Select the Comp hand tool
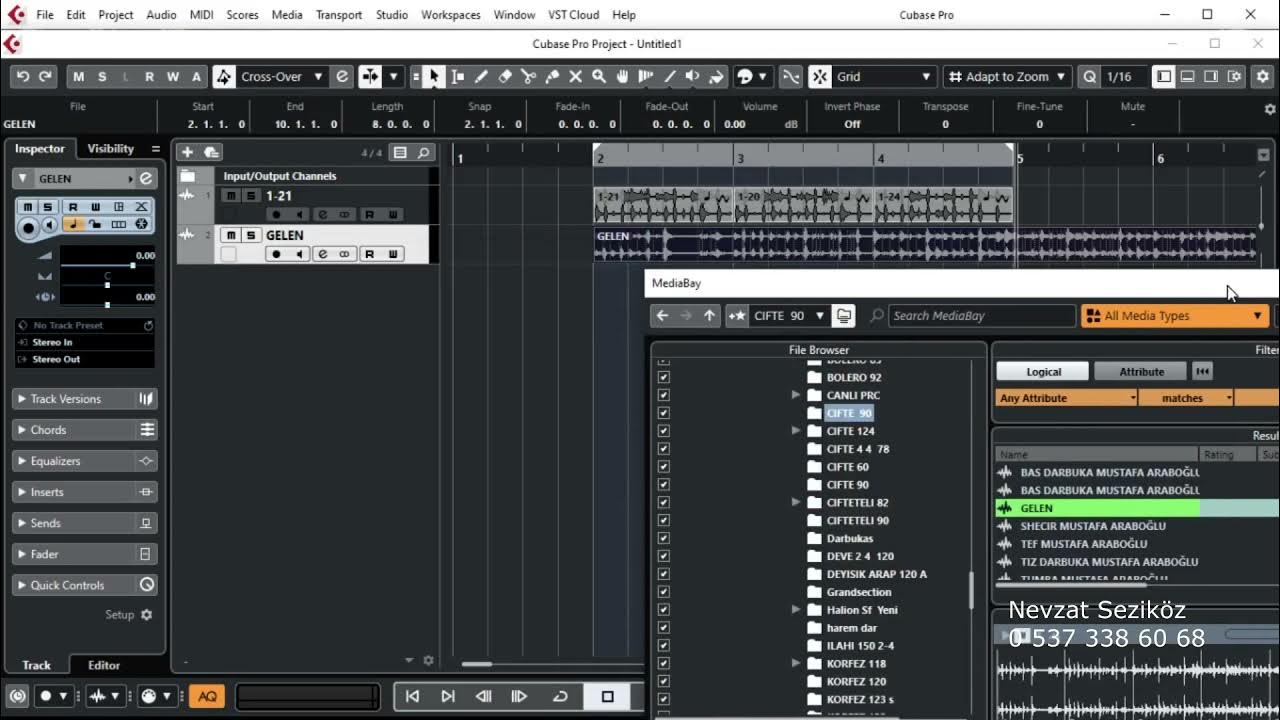 pyautogui.click(x=622, y=76)
